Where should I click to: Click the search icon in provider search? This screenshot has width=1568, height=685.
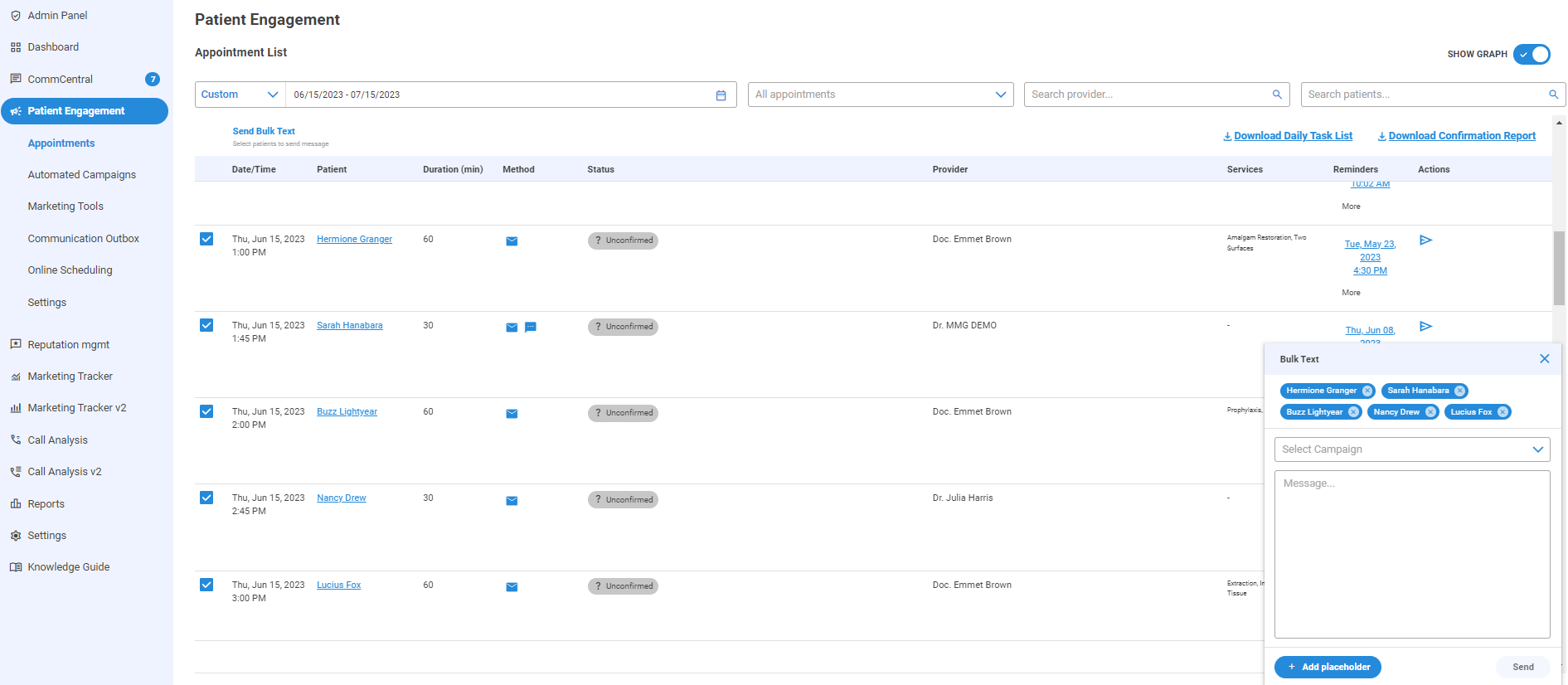point(1277,95)
